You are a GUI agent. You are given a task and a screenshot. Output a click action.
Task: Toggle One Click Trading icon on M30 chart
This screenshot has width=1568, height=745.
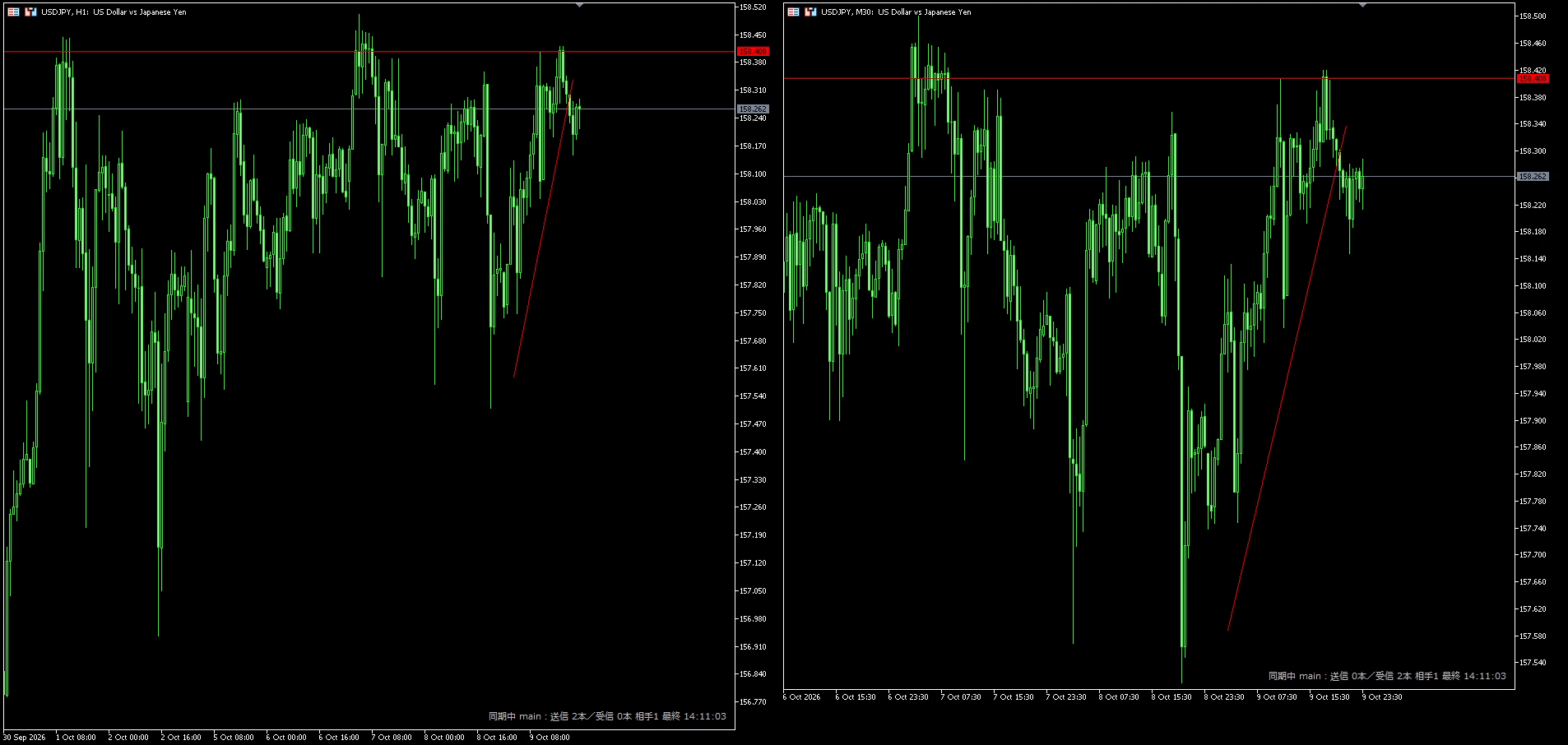[x=793, y=12]
